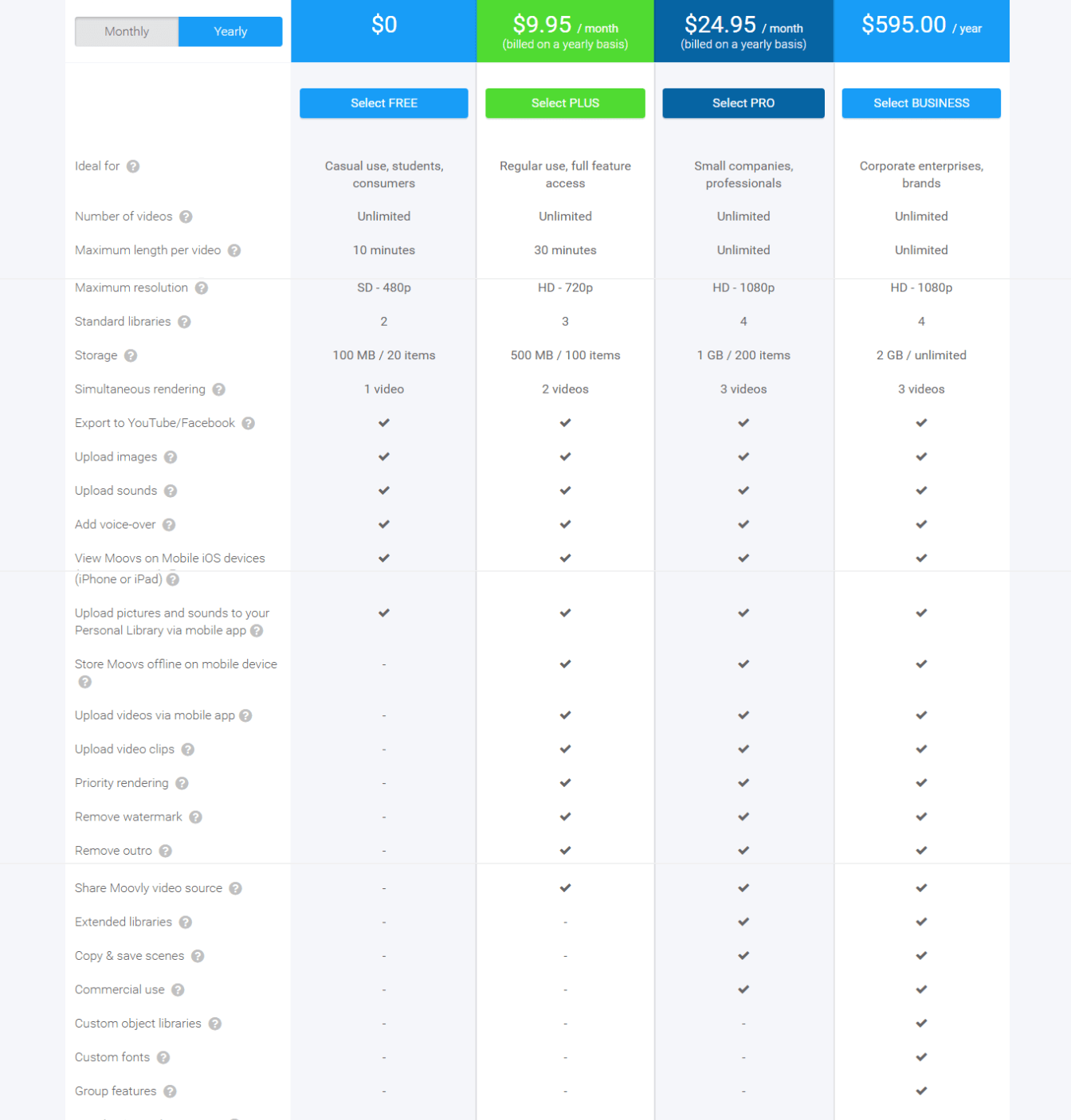Show Commercial use help icon

(178, 990)
